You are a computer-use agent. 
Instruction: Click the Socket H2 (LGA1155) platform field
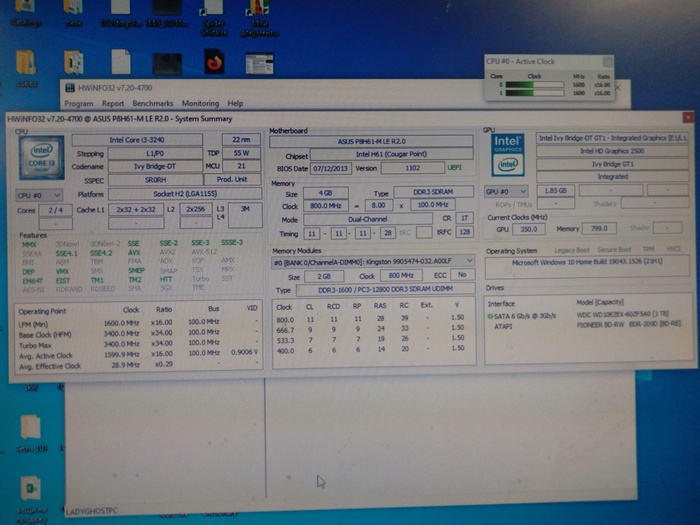[185, 194]
